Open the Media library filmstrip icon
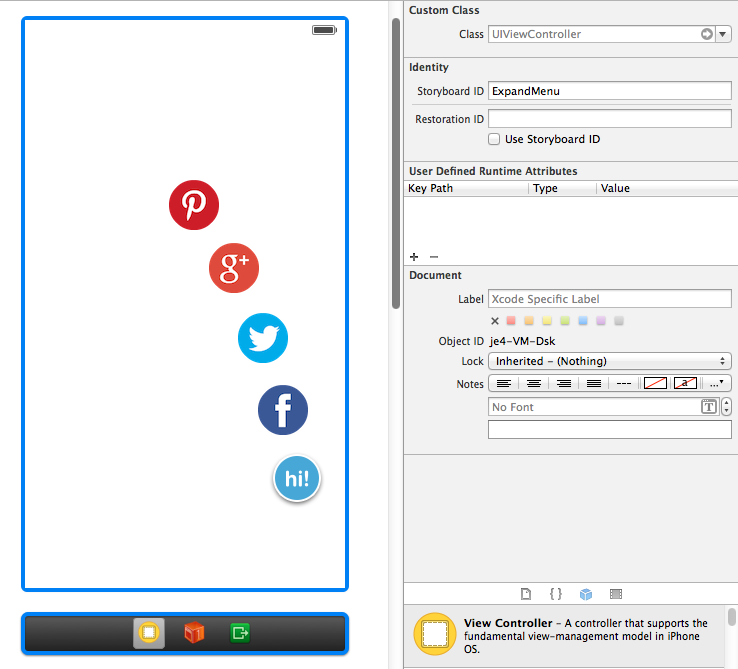 pos(616,594)
